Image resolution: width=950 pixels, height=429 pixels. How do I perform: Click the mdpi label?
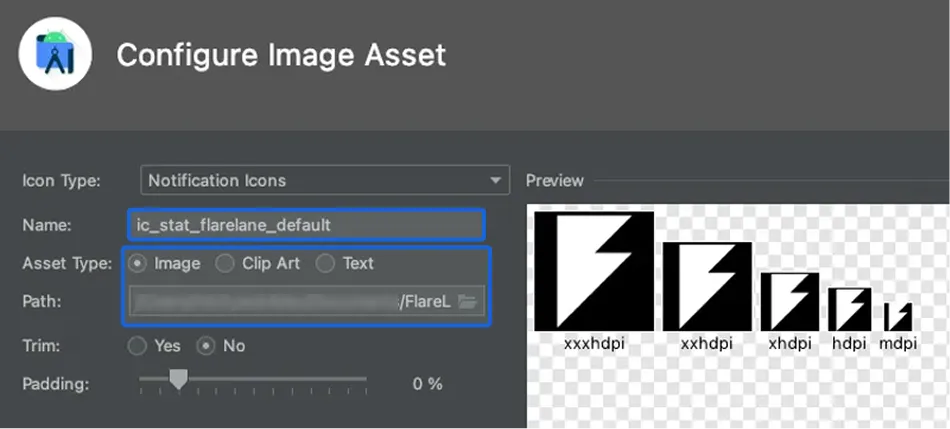click(x=898, y=344)
